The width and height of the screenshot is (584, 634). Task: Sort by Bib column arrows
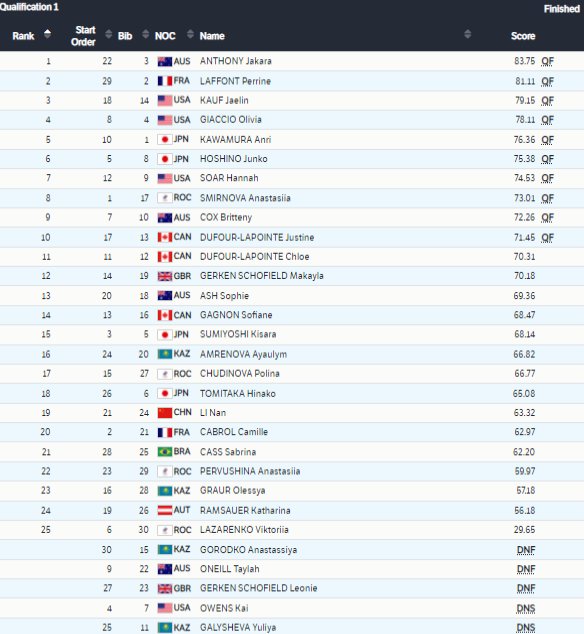pyautogui.click(x=146, y=34)
